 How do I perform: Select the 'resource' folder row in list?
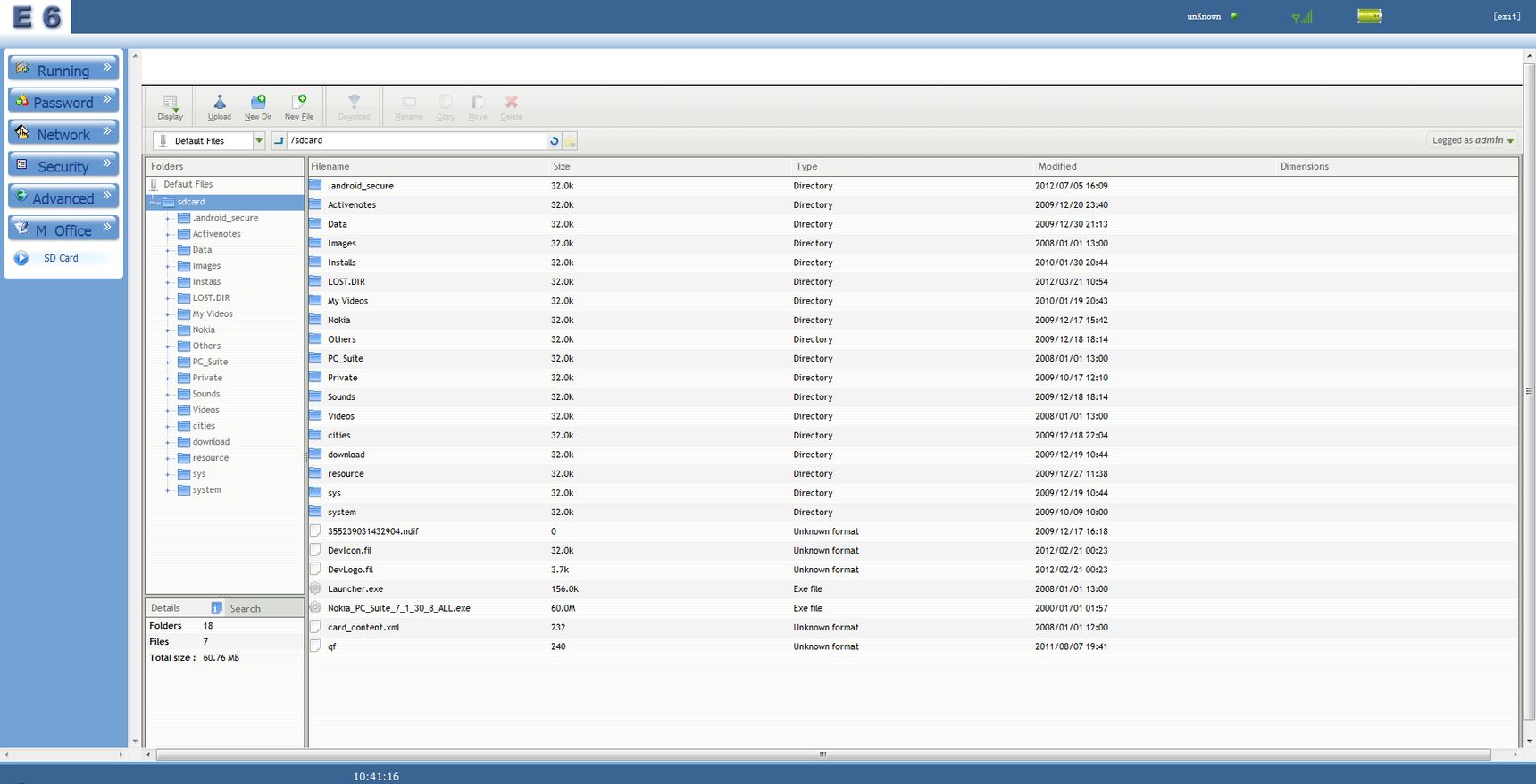[x=912, y=474]
